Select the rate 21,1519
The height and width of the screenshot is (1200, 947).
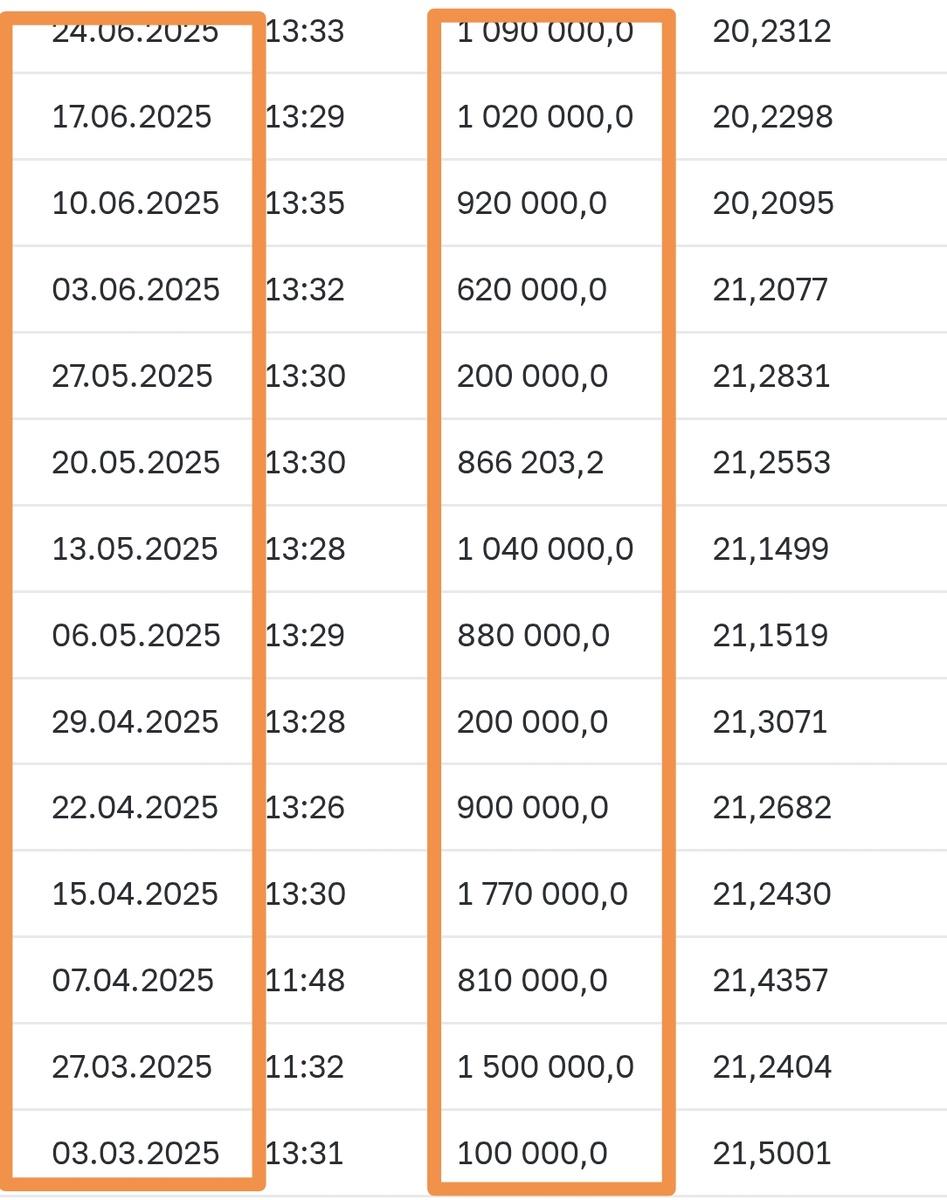pyautogui.click(x=770, y=635)
